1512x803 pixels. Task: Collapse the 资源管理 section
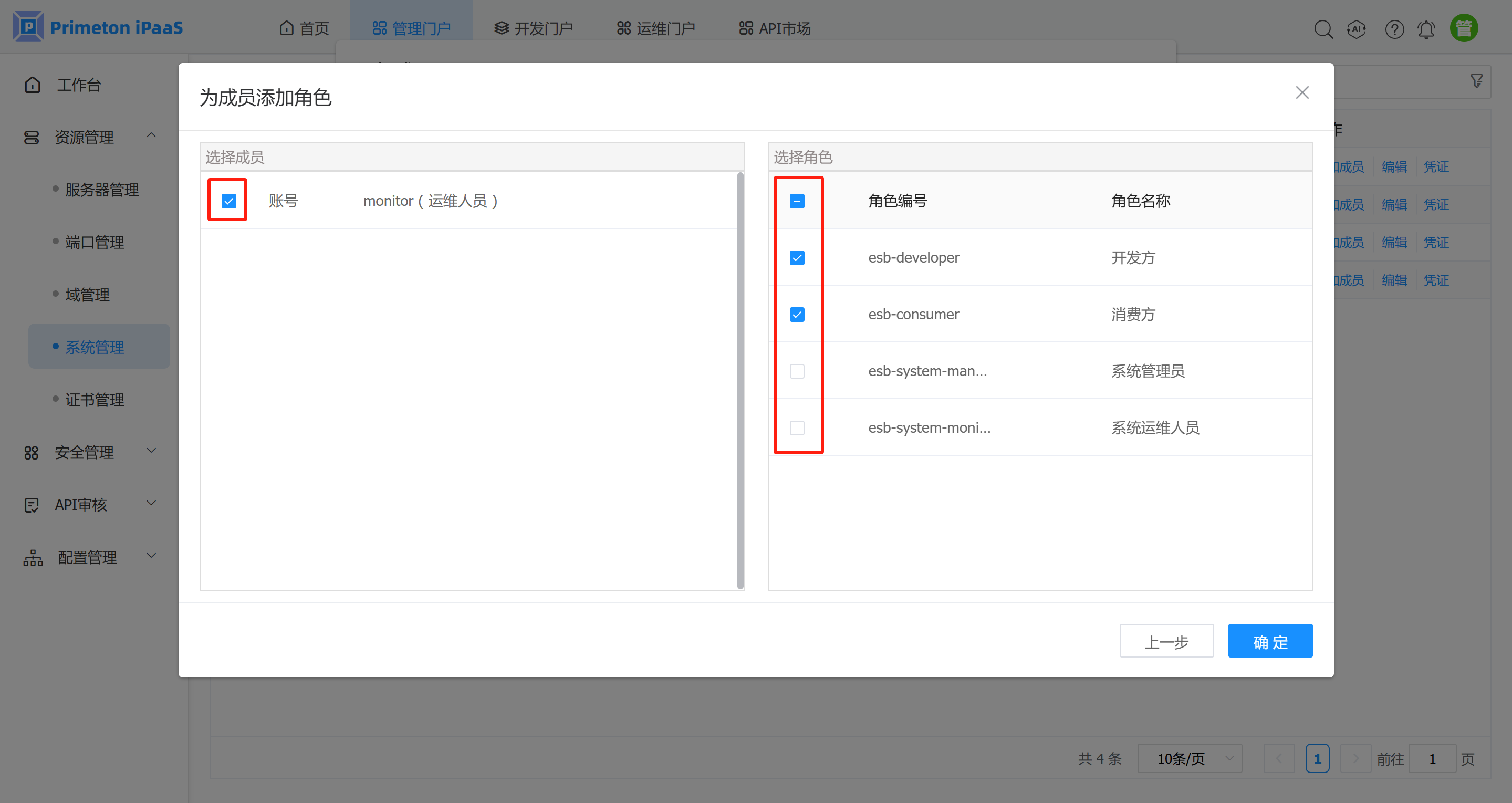tap(151, 136)
